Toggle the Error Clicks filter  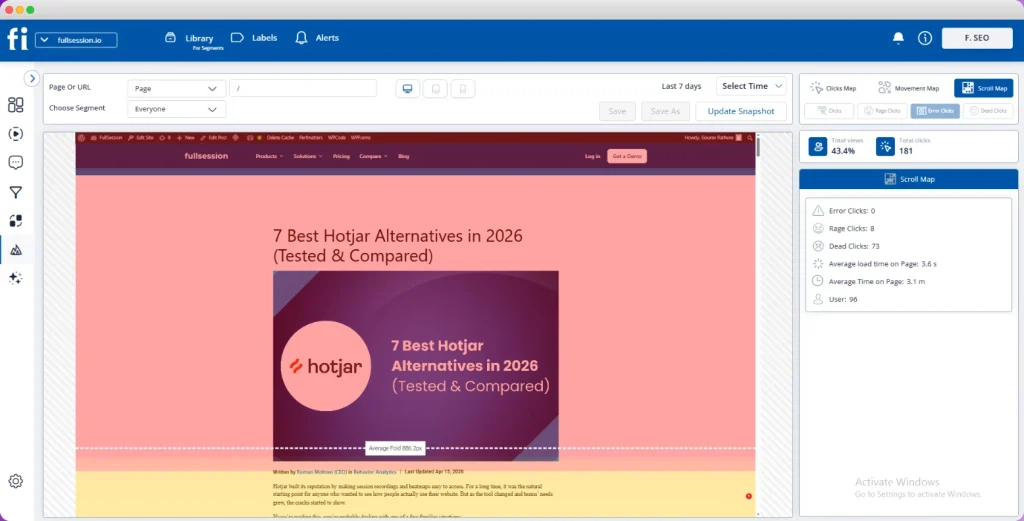tap(935, 111)
